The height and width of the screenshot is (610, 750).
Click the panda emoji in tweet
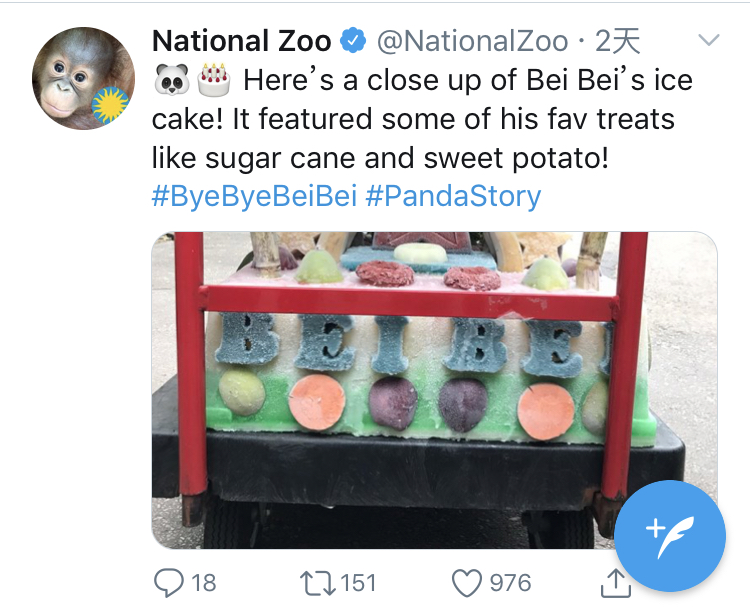(171, 79)
